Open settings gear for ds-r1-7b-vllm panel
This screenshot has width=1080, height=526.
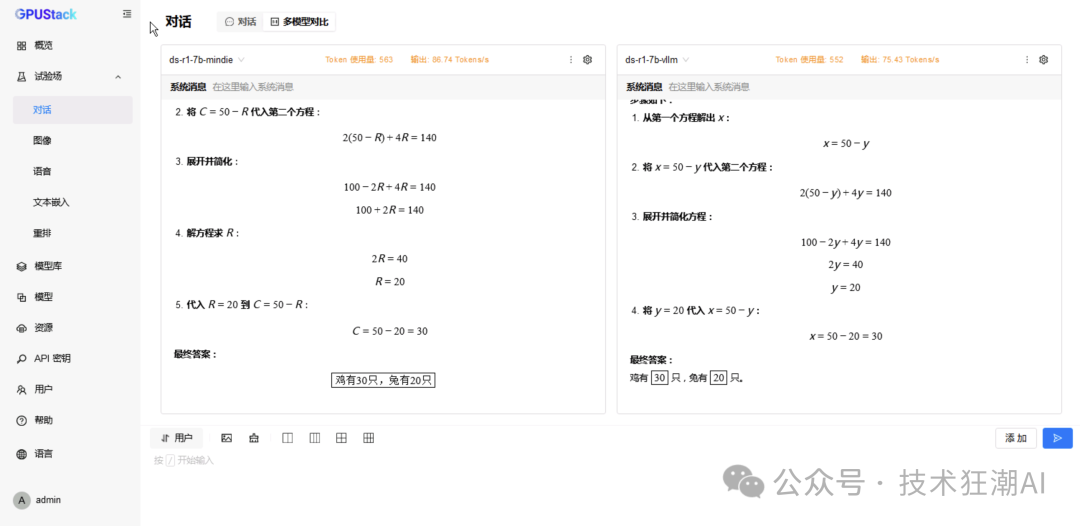1043,60
